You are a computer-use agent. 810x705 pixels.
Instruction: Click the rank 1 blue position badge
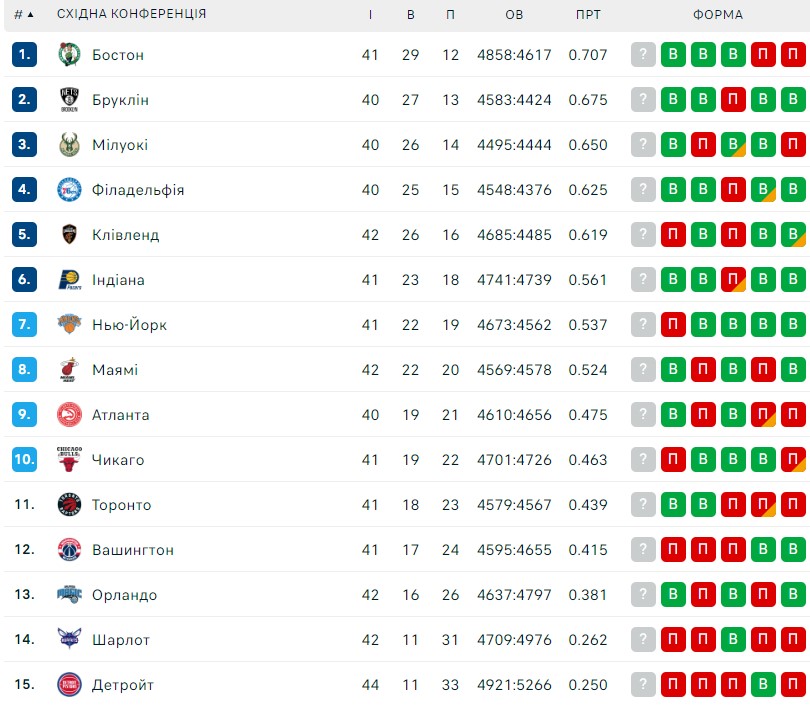click(24, 54)
